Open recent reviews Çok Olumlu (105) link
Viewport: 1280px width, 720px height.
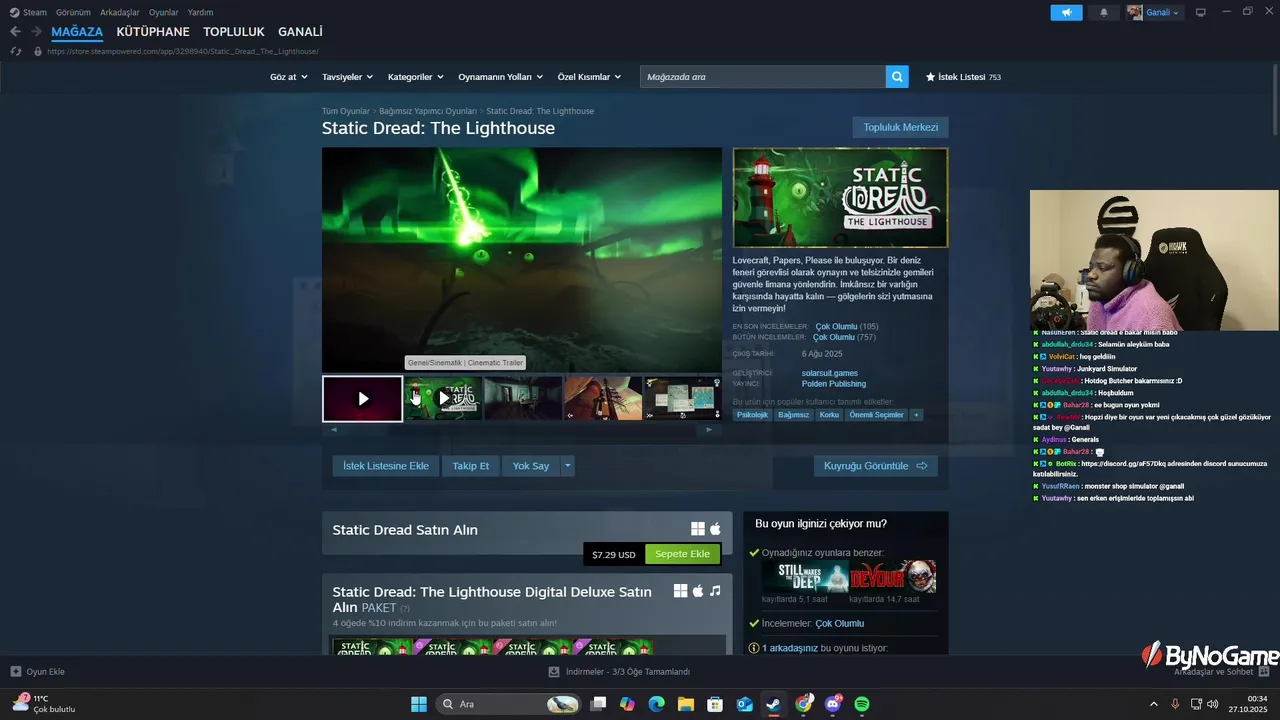point(846,326)
